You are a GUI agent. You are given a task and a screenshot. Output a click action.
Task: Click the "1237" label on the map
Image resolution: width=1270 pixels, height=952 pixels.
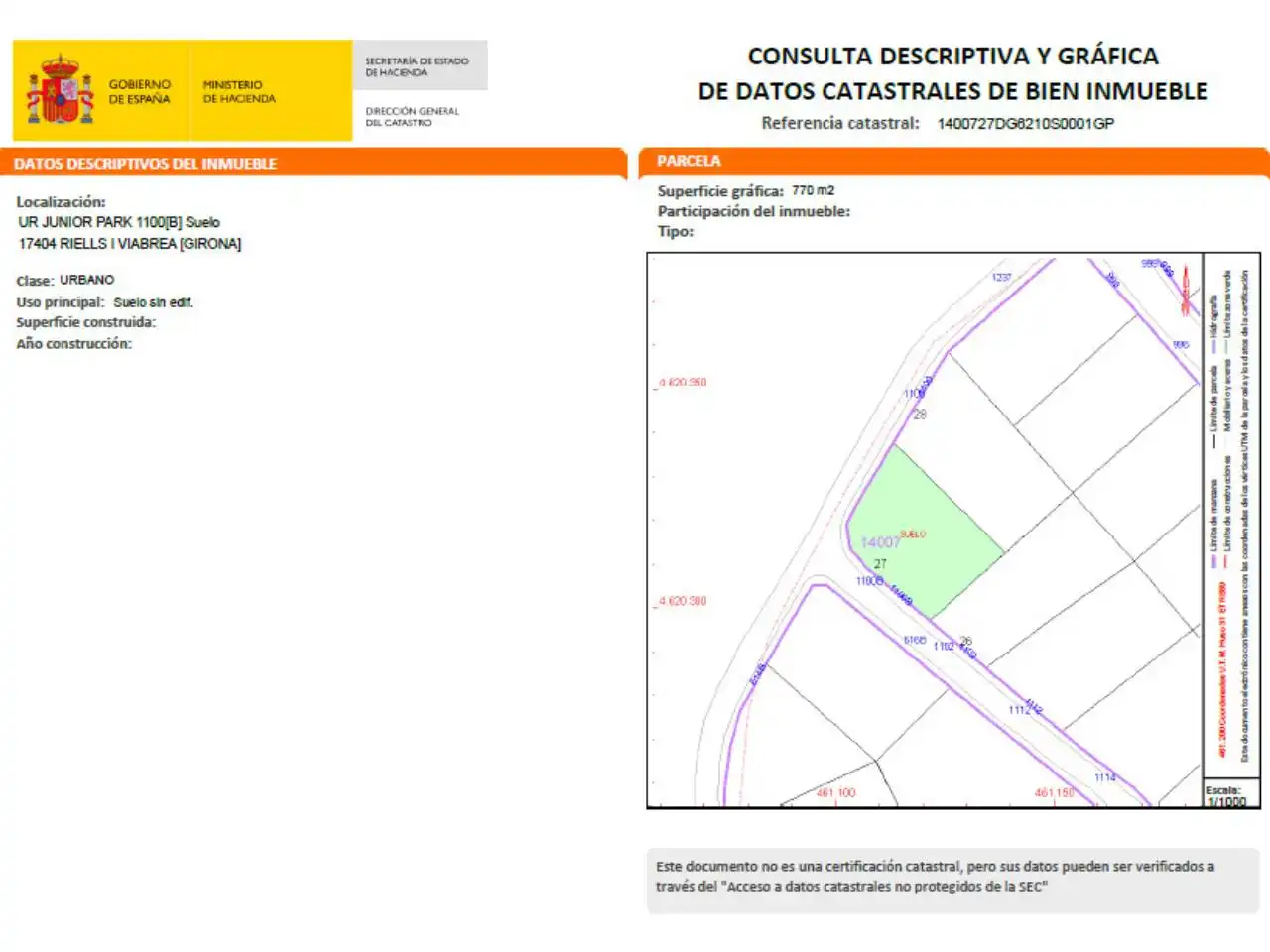[x=1002, y=277]
